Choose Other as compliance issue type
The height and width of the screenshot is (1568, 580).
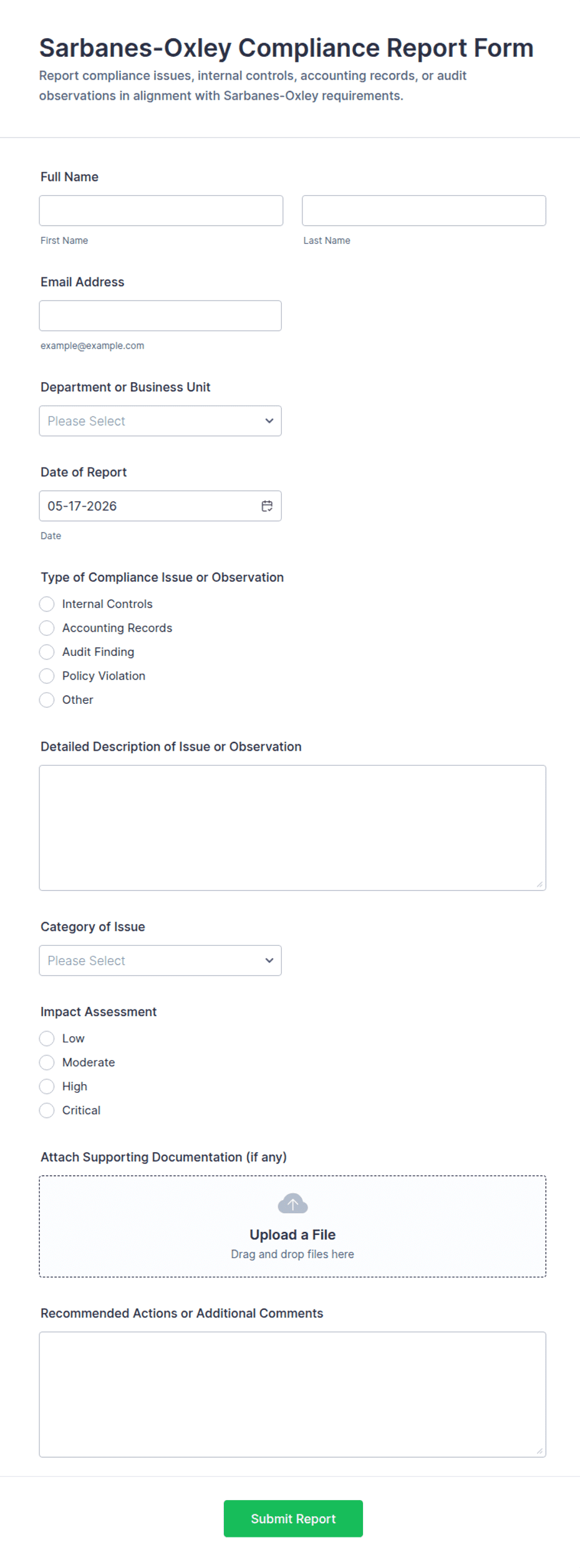click(47, 700)
